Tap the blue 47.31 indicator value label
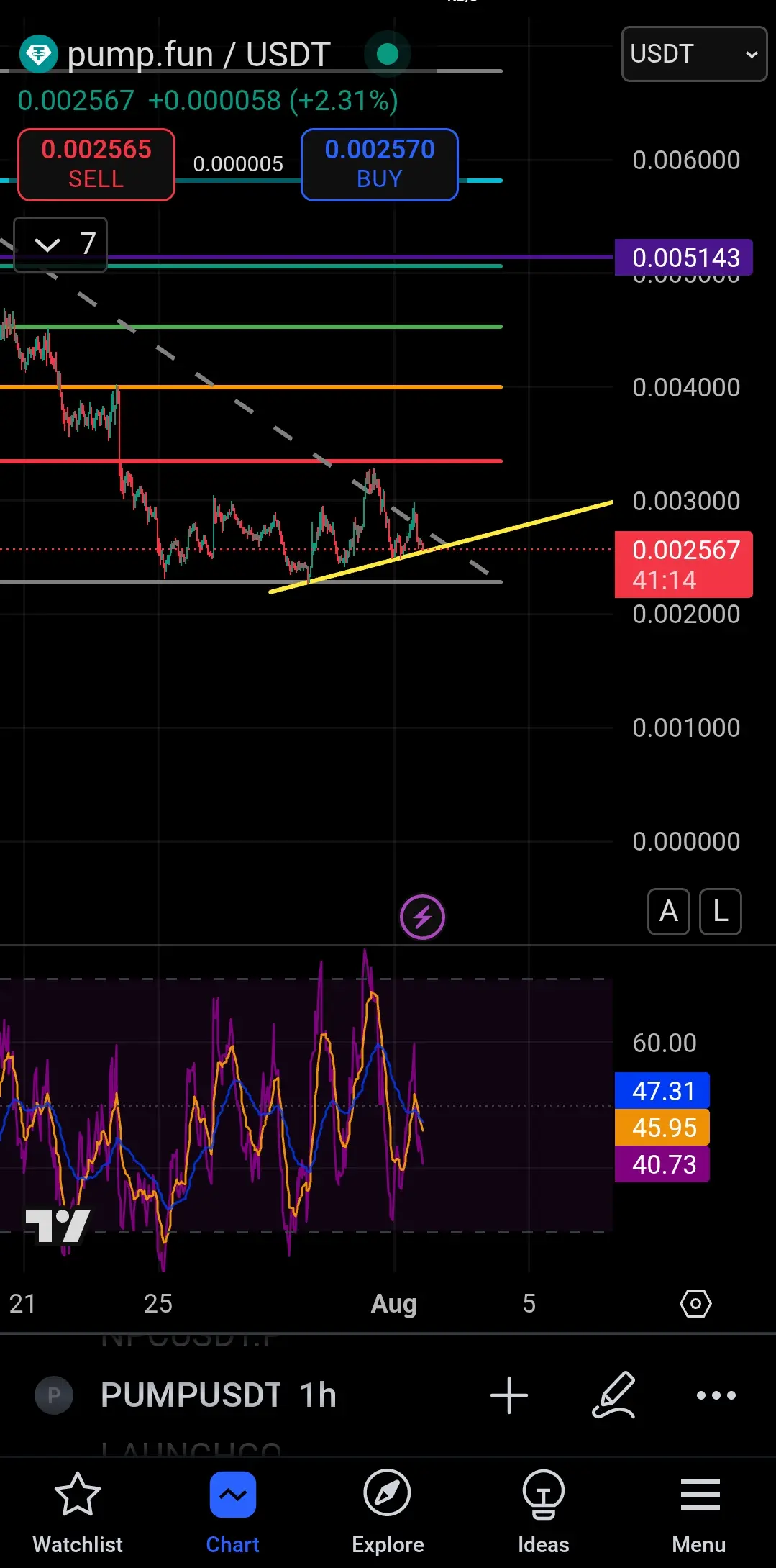The height and width of the screenshot is (1568, 776). pos(662,1091)
